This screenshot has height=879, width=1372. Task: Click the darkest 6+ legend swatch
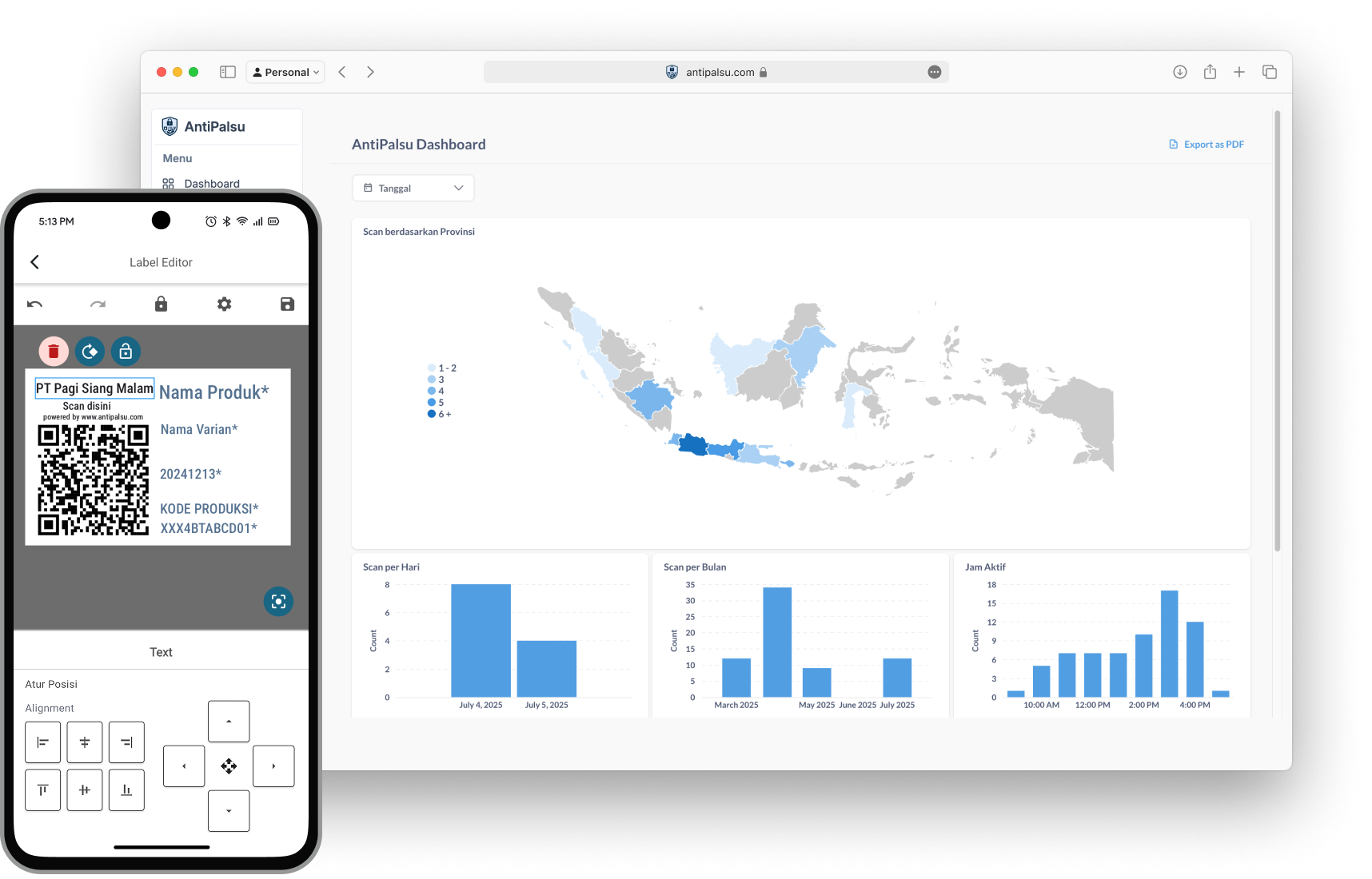click(x=432, y=414)
